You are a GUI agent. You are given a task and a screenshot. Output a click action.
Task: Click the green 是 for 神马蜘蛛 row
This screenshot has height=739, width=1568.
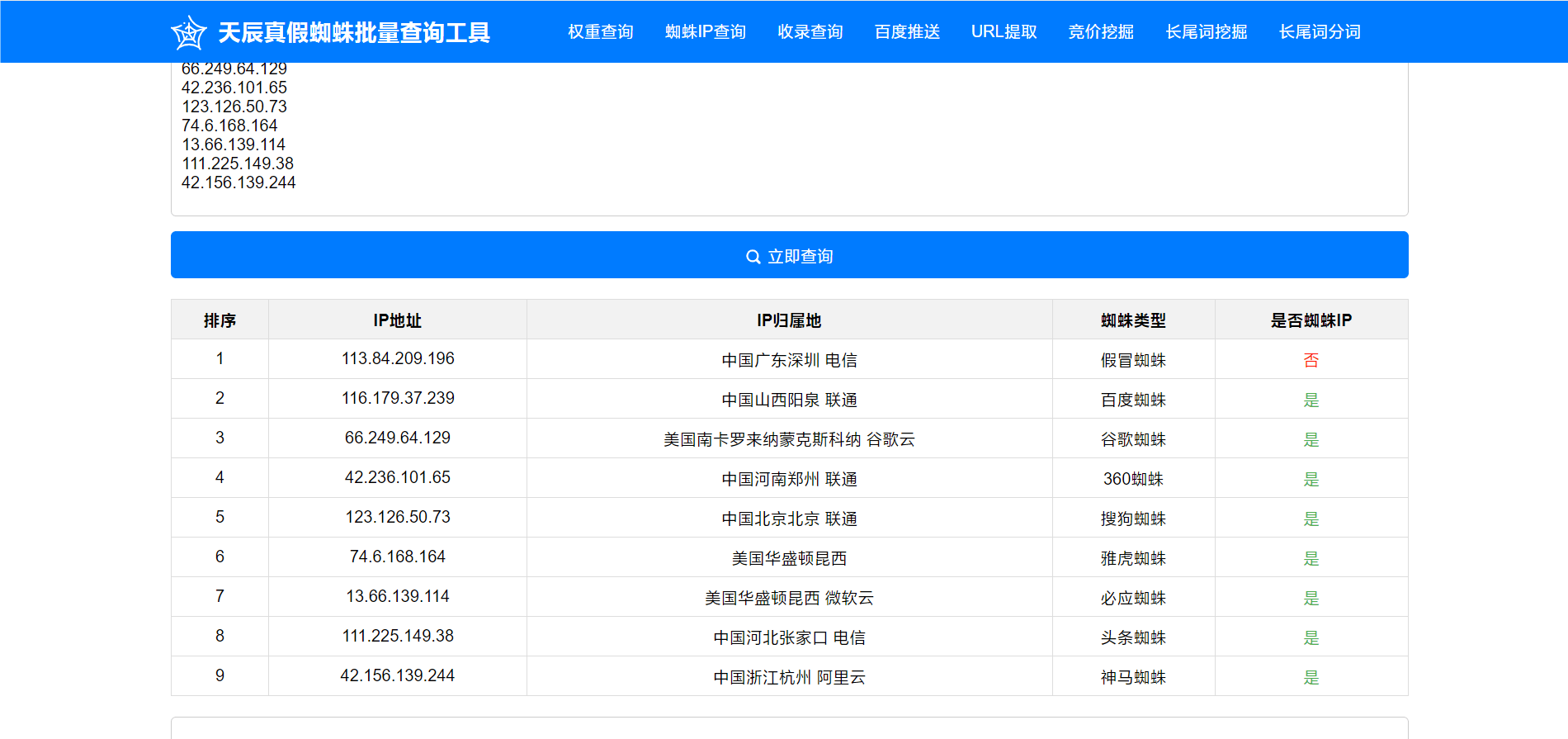pyautogui.click(x=1311, y=677)
